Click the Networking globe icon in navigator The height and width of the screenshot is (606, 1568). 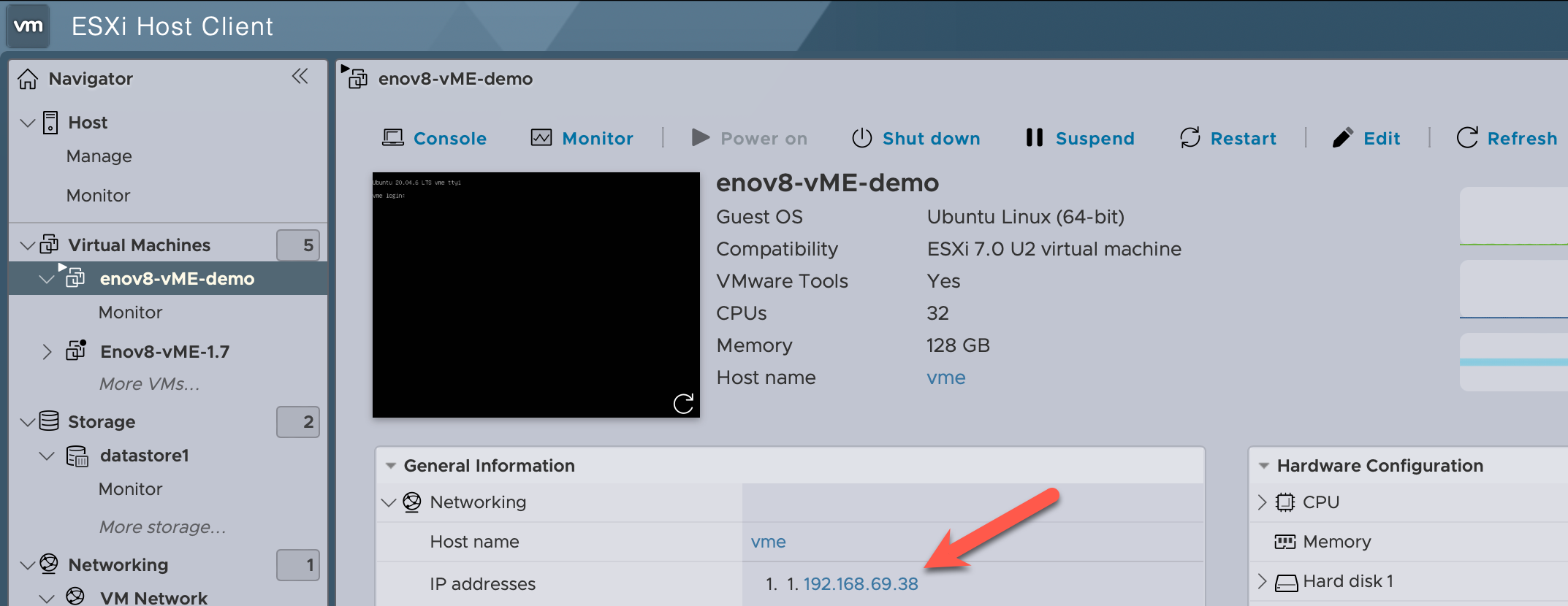click(49, 564)
